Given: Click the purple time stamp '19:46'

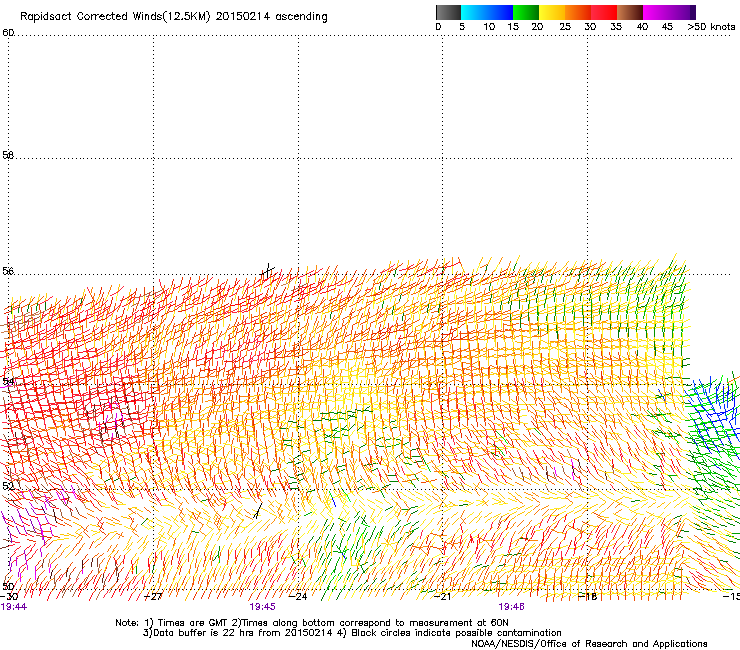Looking at the screenshot, I should click(512, 607).
